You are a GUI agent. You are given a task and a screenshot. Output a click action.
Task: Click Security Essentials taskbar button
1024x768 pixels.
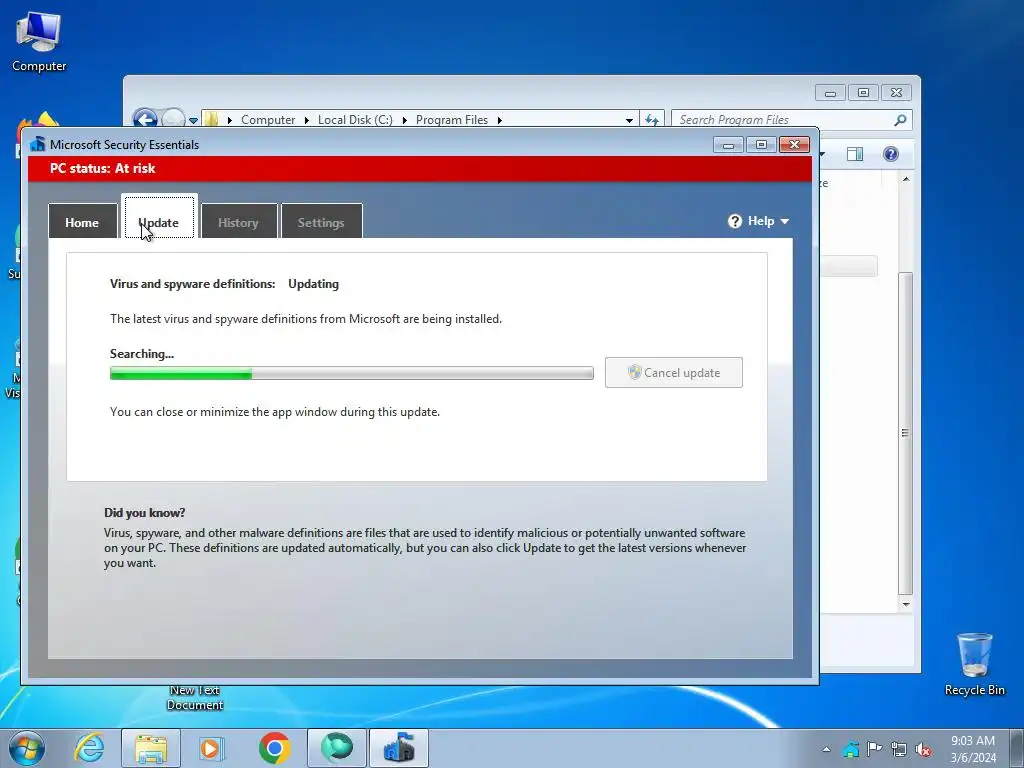[399, 748]
